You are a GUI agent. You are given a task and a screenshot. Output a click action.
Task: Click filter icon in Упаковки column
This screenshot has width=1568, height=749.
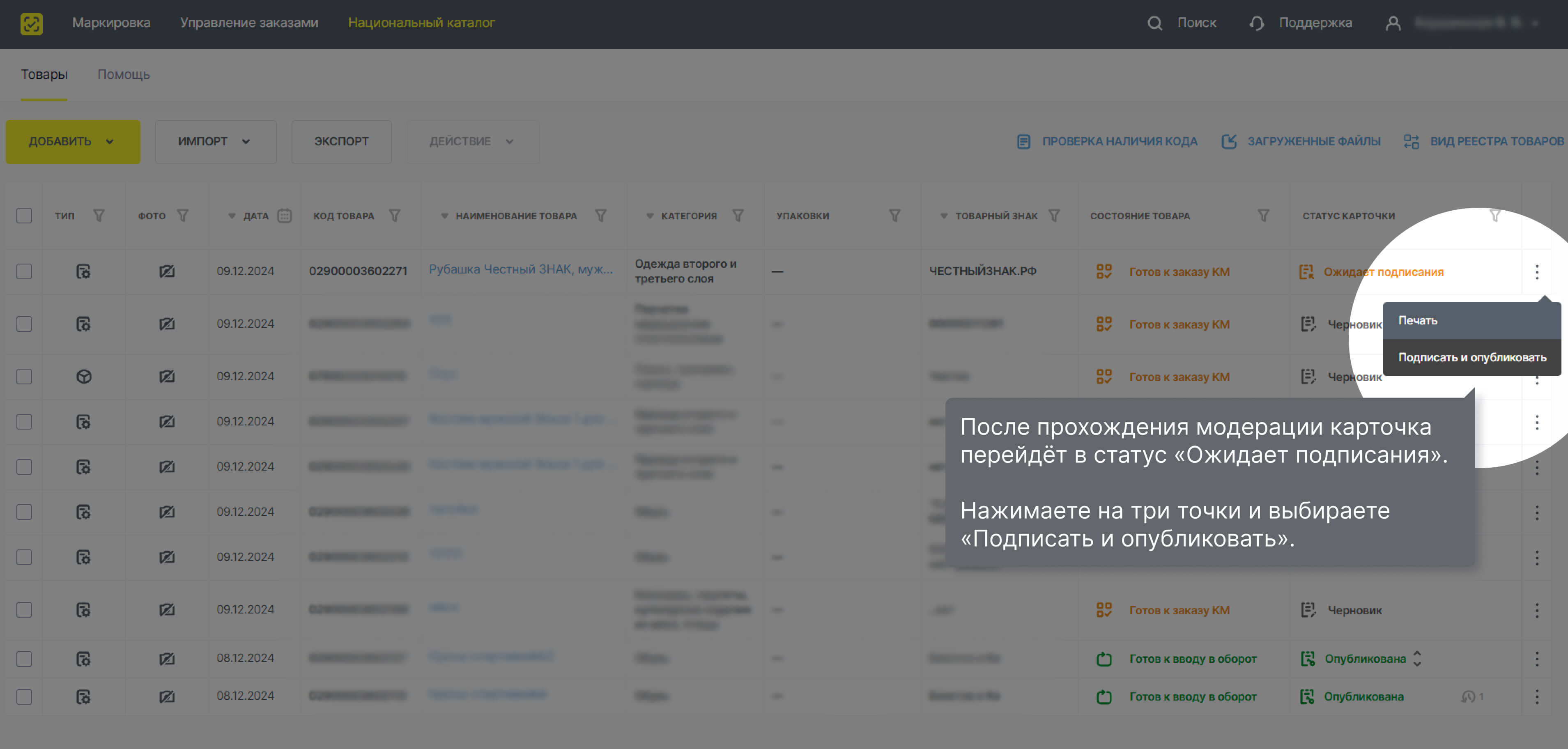[894, 216]
